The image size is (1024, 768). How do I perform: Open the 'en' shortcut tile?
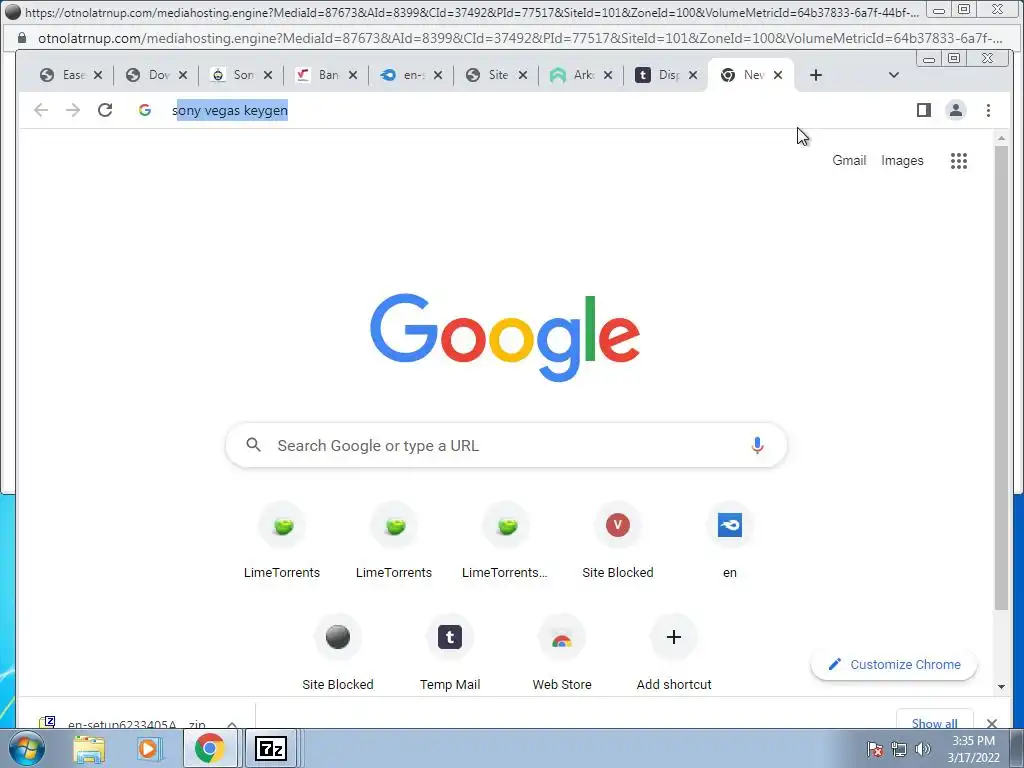click(x=729, y=541)
